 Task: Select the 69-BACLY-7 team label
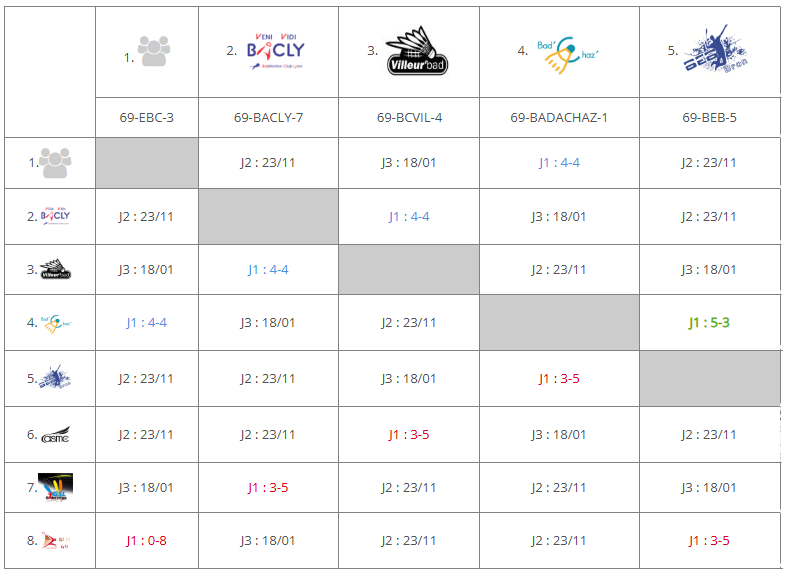(268, 117)
